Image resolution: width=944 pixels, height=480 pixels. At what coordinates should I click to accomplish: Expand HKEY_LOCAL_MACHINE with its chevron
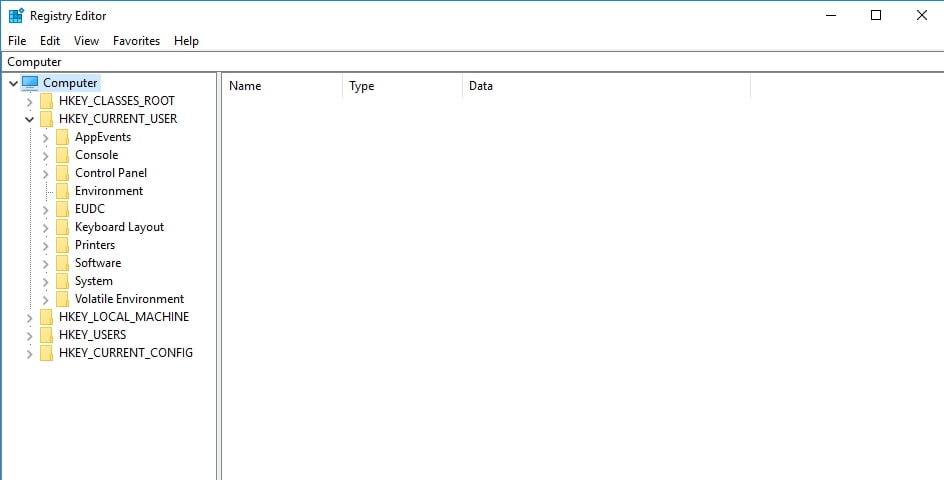click(30, 318)
